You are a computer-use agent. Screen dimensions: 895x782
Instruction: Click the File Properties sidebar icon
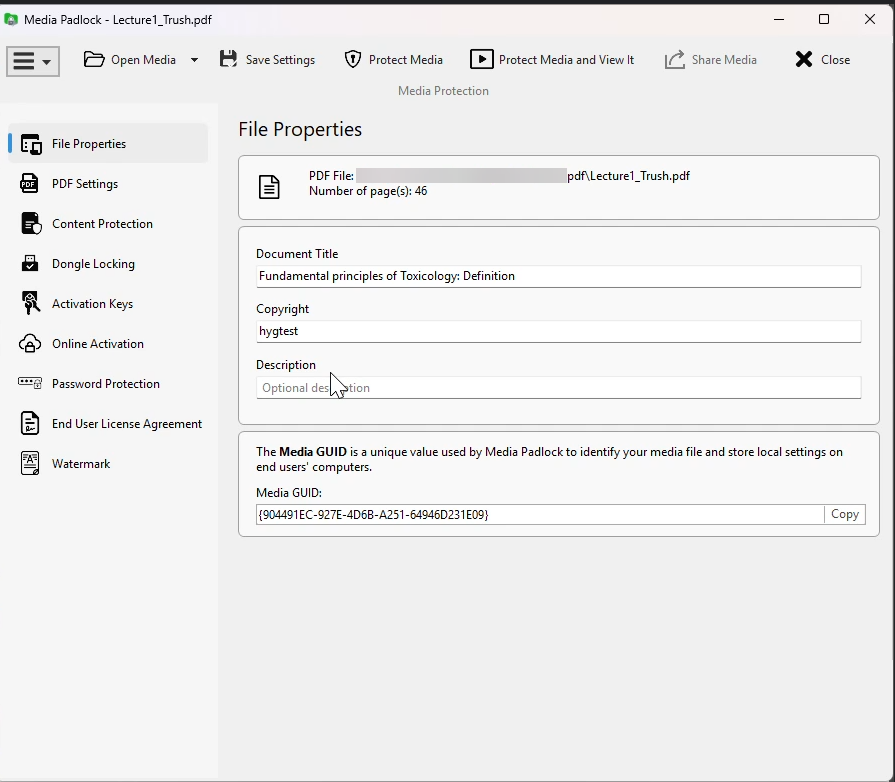pyautogui.click(x=31, y=144)
